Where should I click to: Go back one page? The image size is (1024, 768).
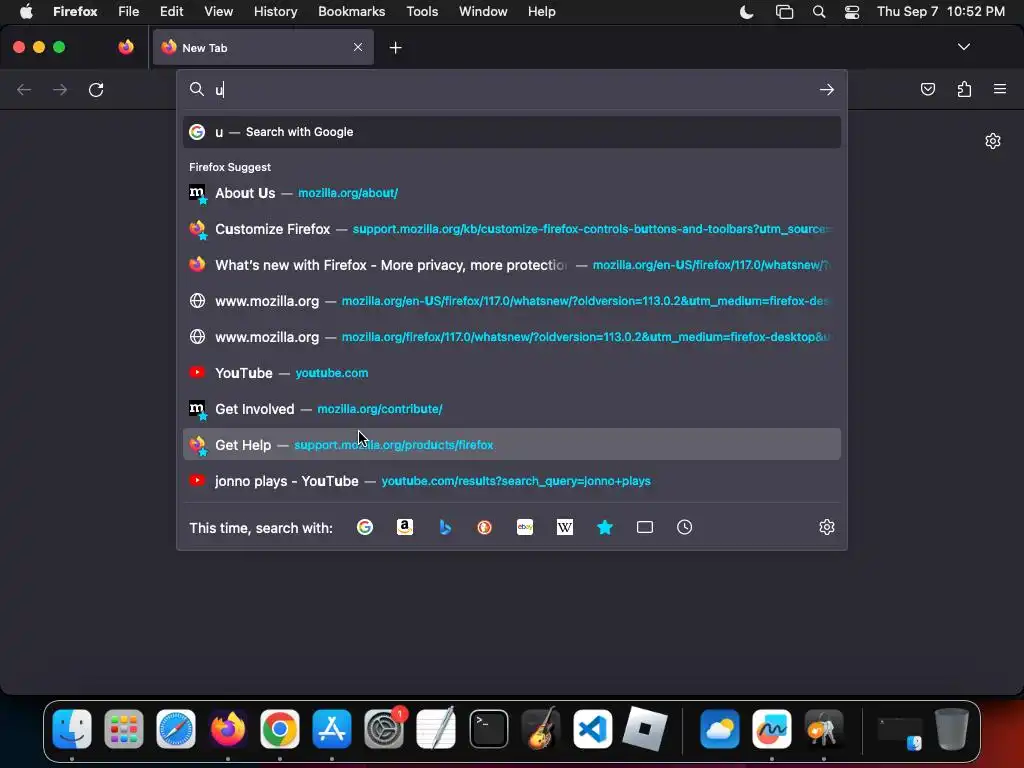24,89
